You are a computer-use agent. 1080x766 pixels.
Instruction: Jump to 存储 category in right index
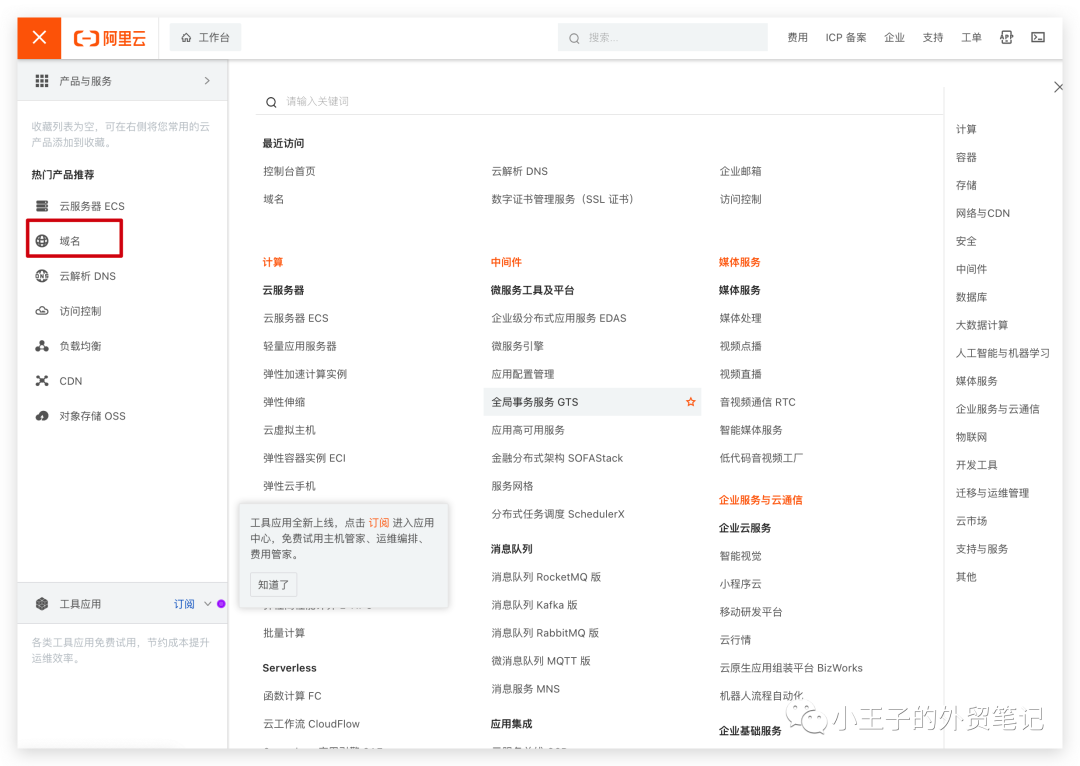[x=966, y=185]
